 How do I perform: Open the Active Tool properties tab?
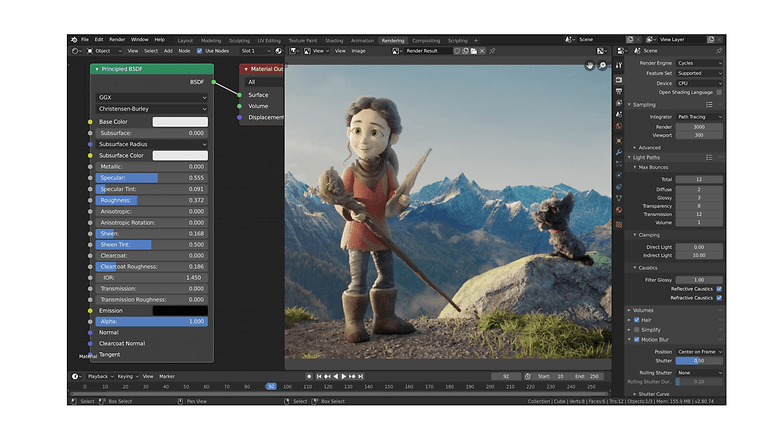click(619, 65)
